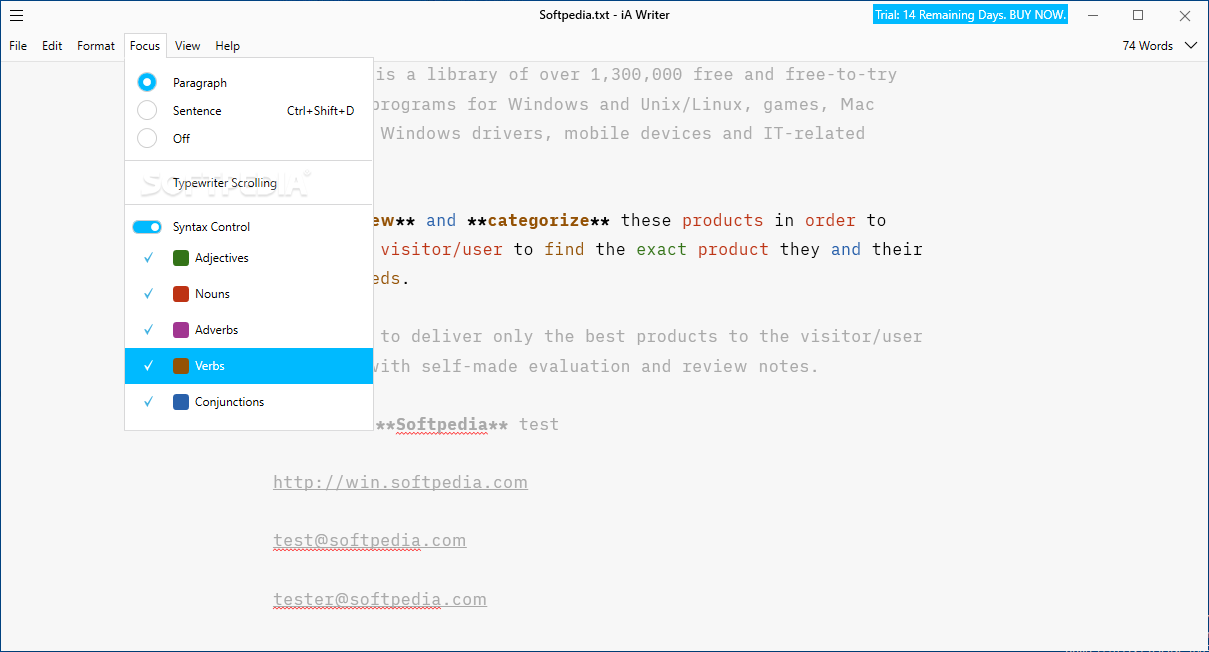Uncheck the Adverbs checkmark
Image resolution: width=1209 pixels, height=652 pixels.
coord(148,330)
